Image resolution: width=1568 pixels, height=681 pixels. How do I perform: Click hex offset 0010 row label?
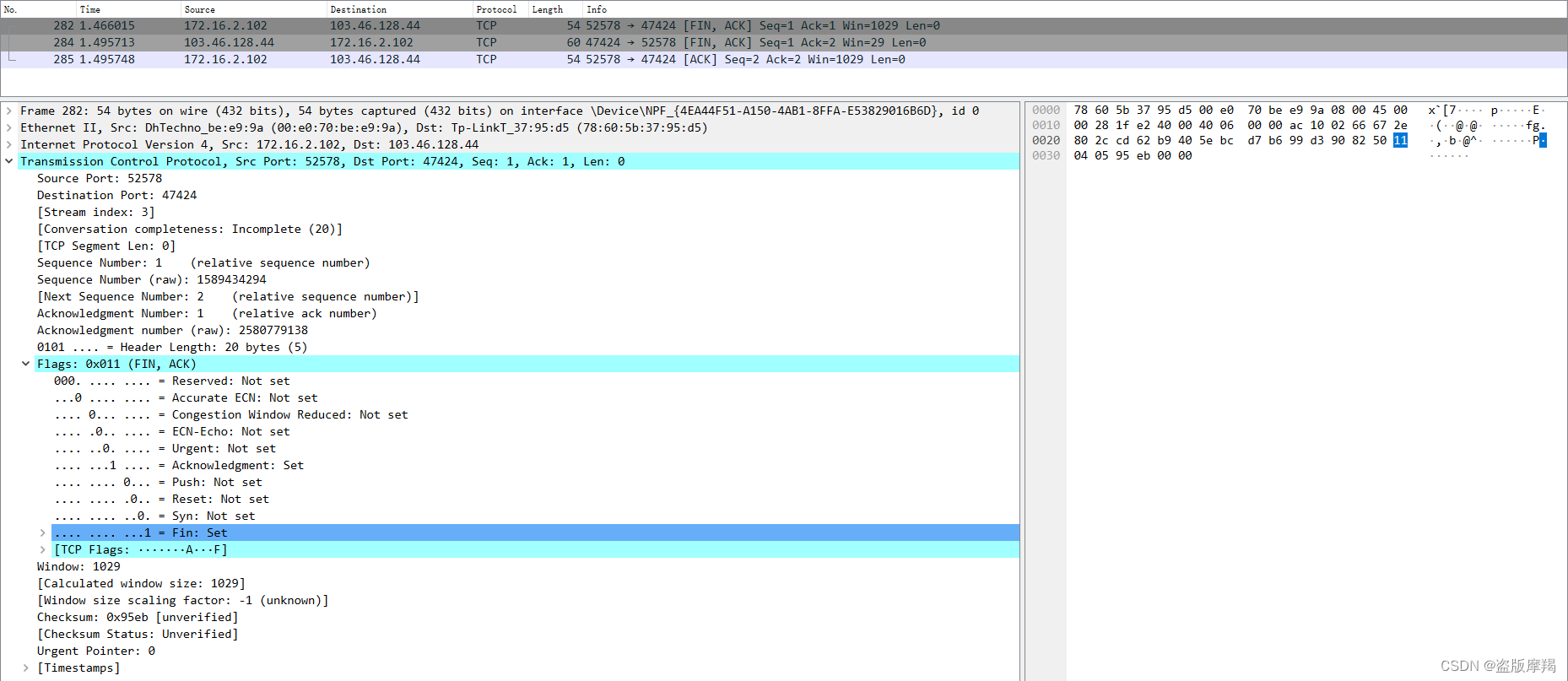(x=1046, y=125)
